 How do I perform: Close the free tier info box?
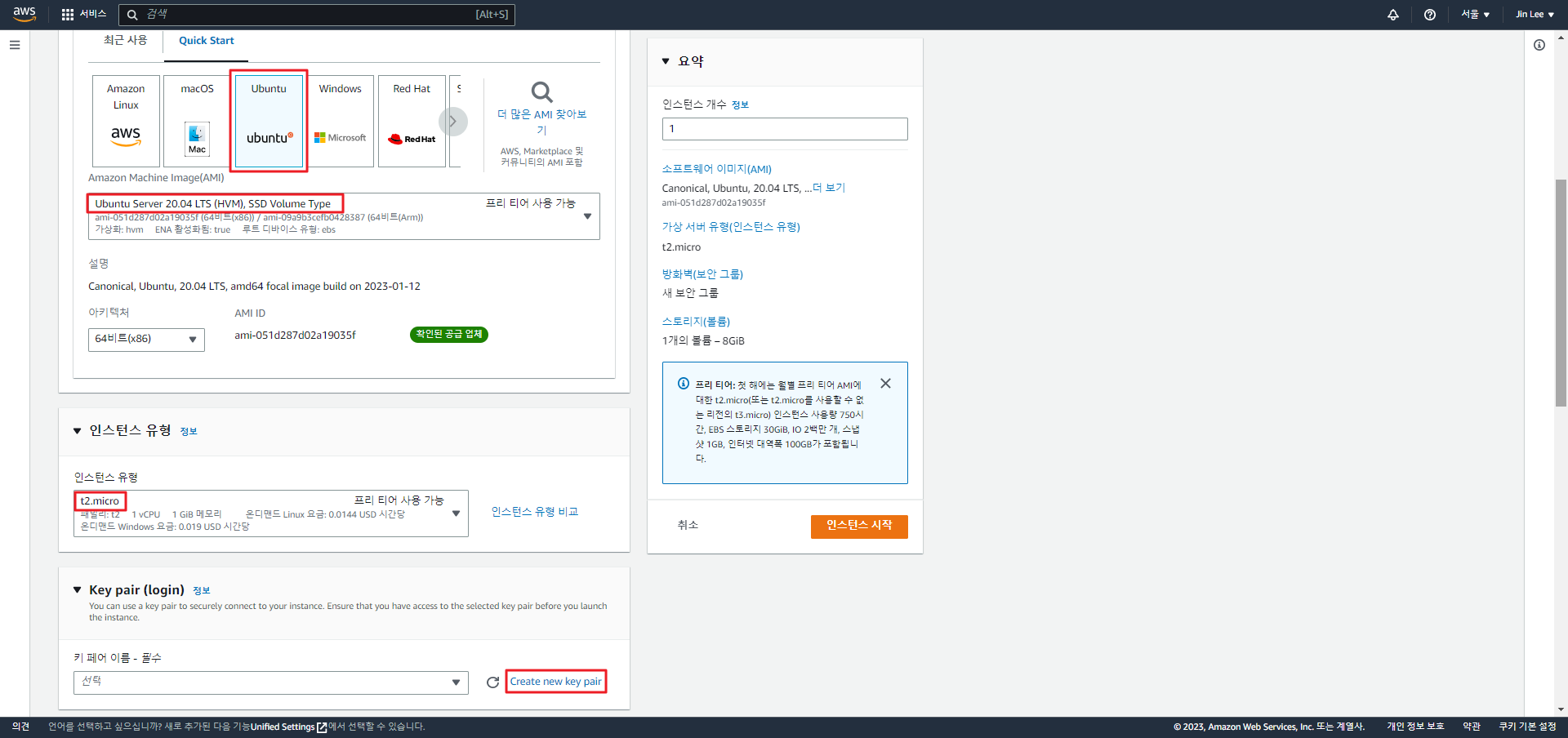[x=885, y=384]
